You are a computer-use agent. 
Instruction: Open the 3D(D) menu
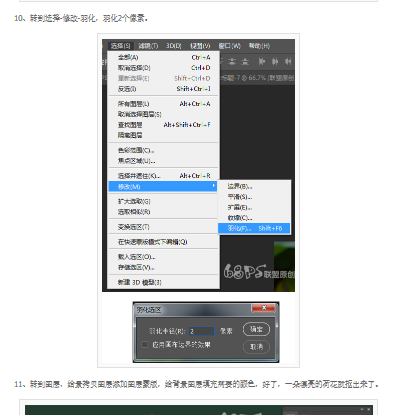click(174, 46)
